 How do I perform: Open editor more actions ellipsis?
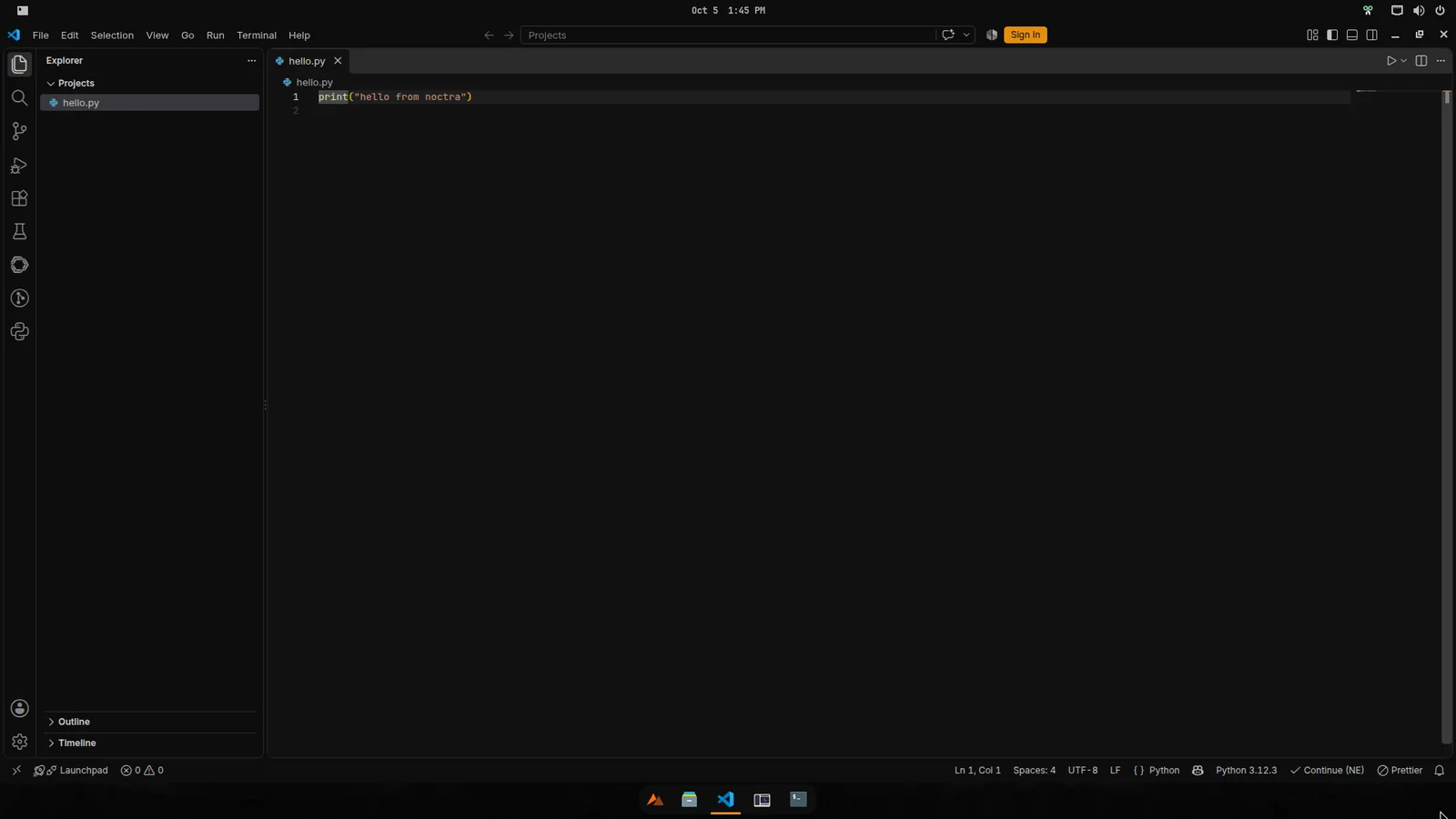pos(1441,61)
